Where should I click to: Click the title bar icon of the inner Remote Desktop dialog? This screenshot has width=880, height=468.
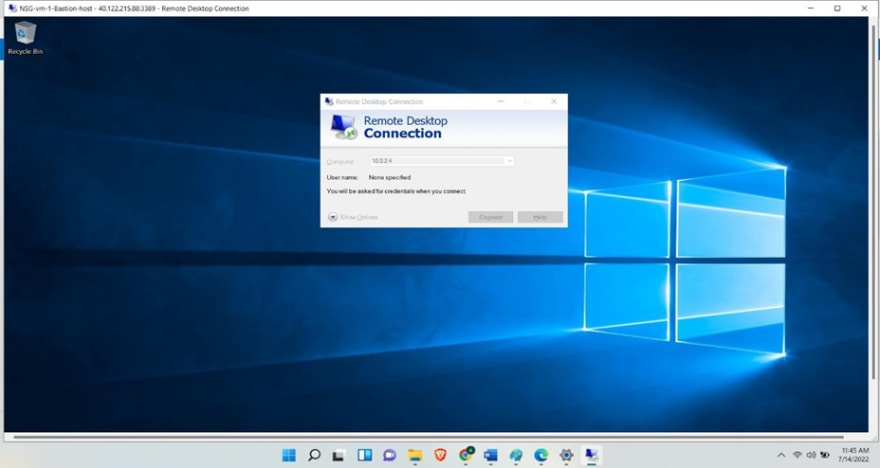pos(329,102)
